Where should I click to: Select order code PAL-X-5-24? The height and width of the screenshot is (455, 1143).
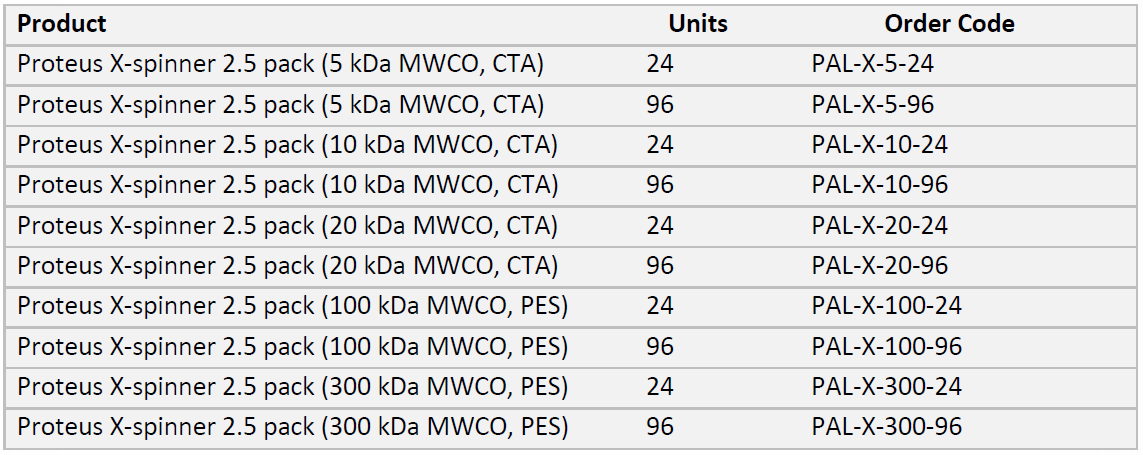[873, 64]
